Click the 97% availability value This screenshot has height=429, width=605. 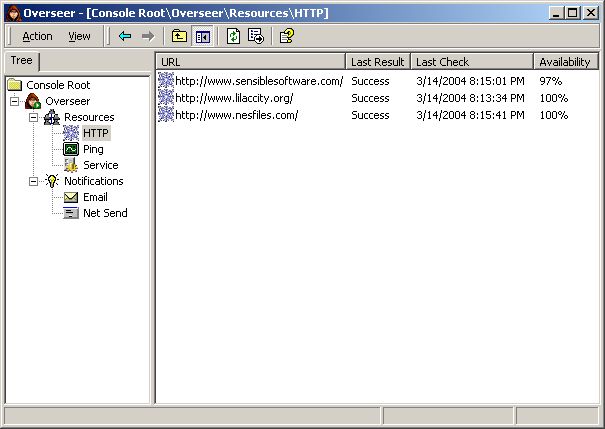click(x=550, y=81)
